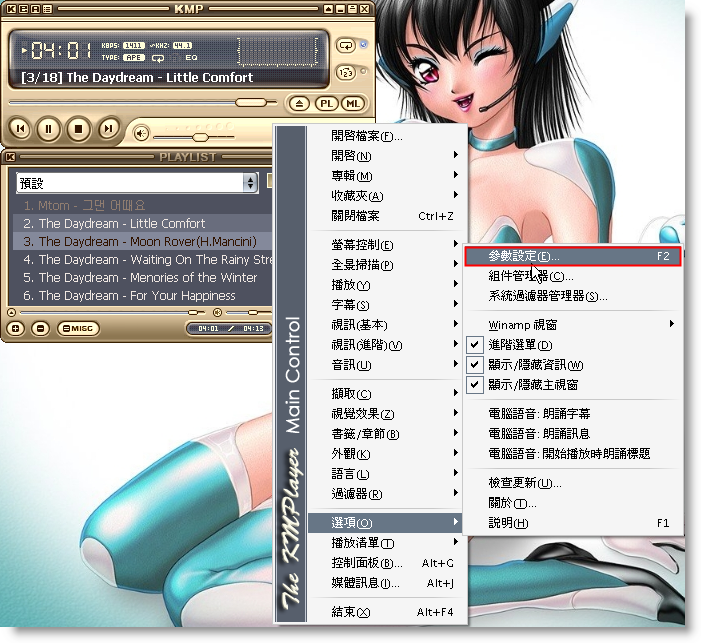Click the small speaker icon below playlist

[217, 313]
